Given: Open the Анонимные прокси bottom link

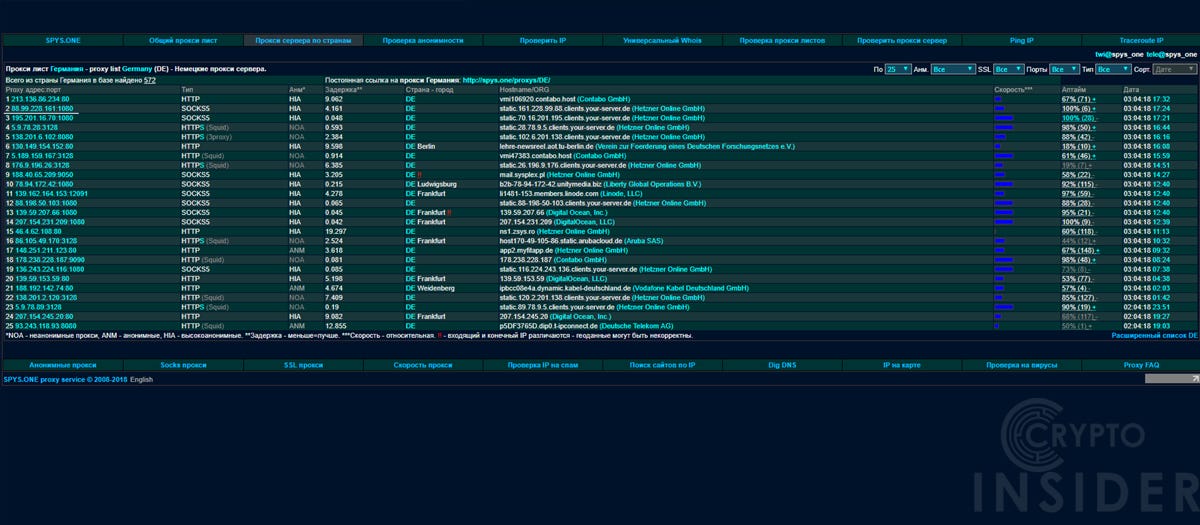Looking at the screenshot, I should (64, 365).
